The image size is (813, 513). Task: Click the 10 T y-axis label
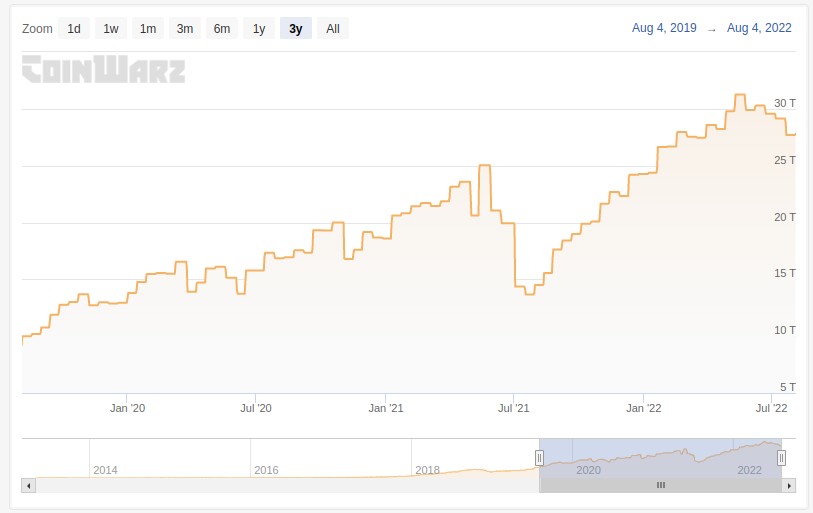click(784, 330)
